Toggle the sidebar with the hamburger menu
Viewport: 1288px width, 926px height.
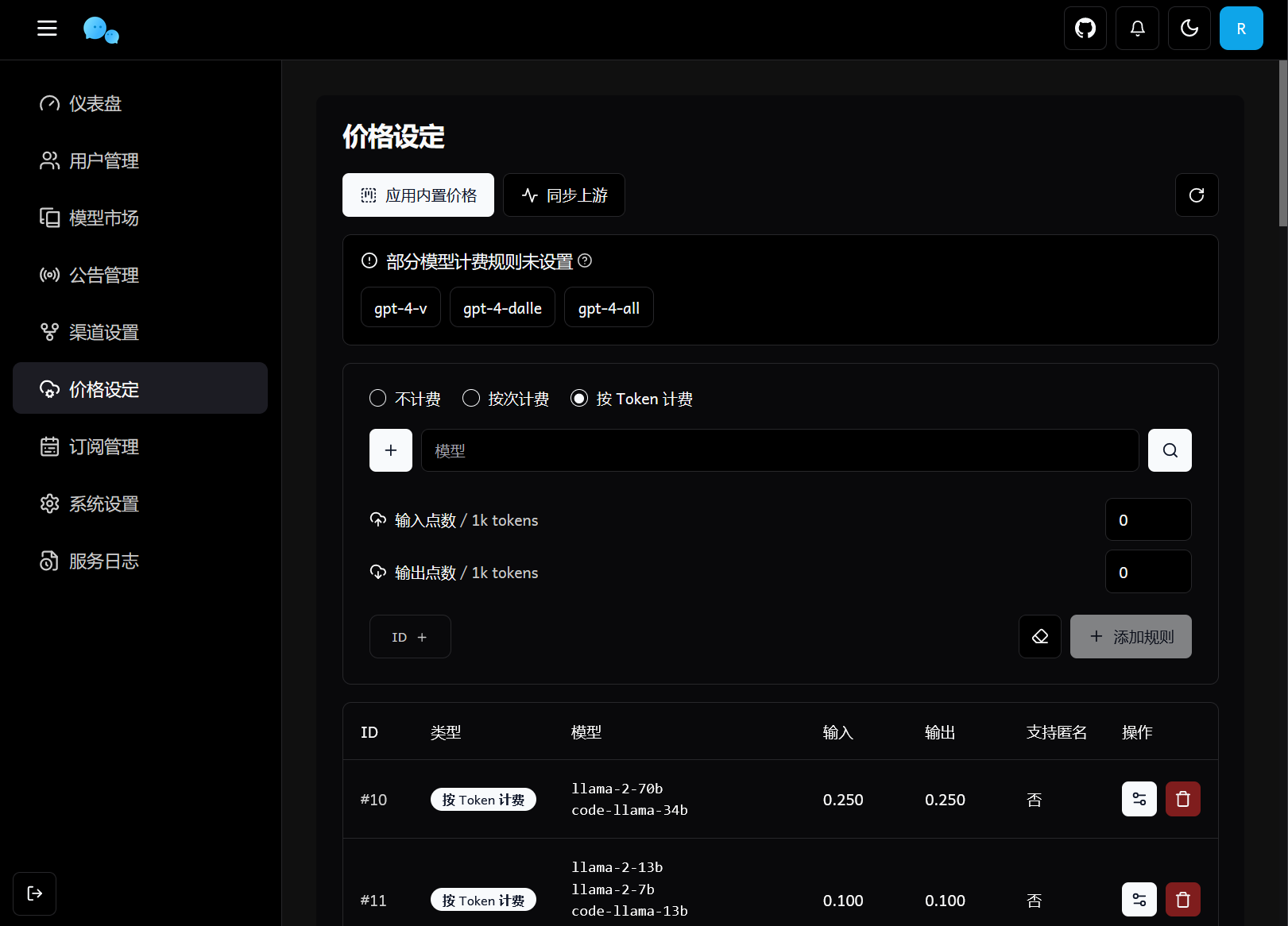[47, 28]
